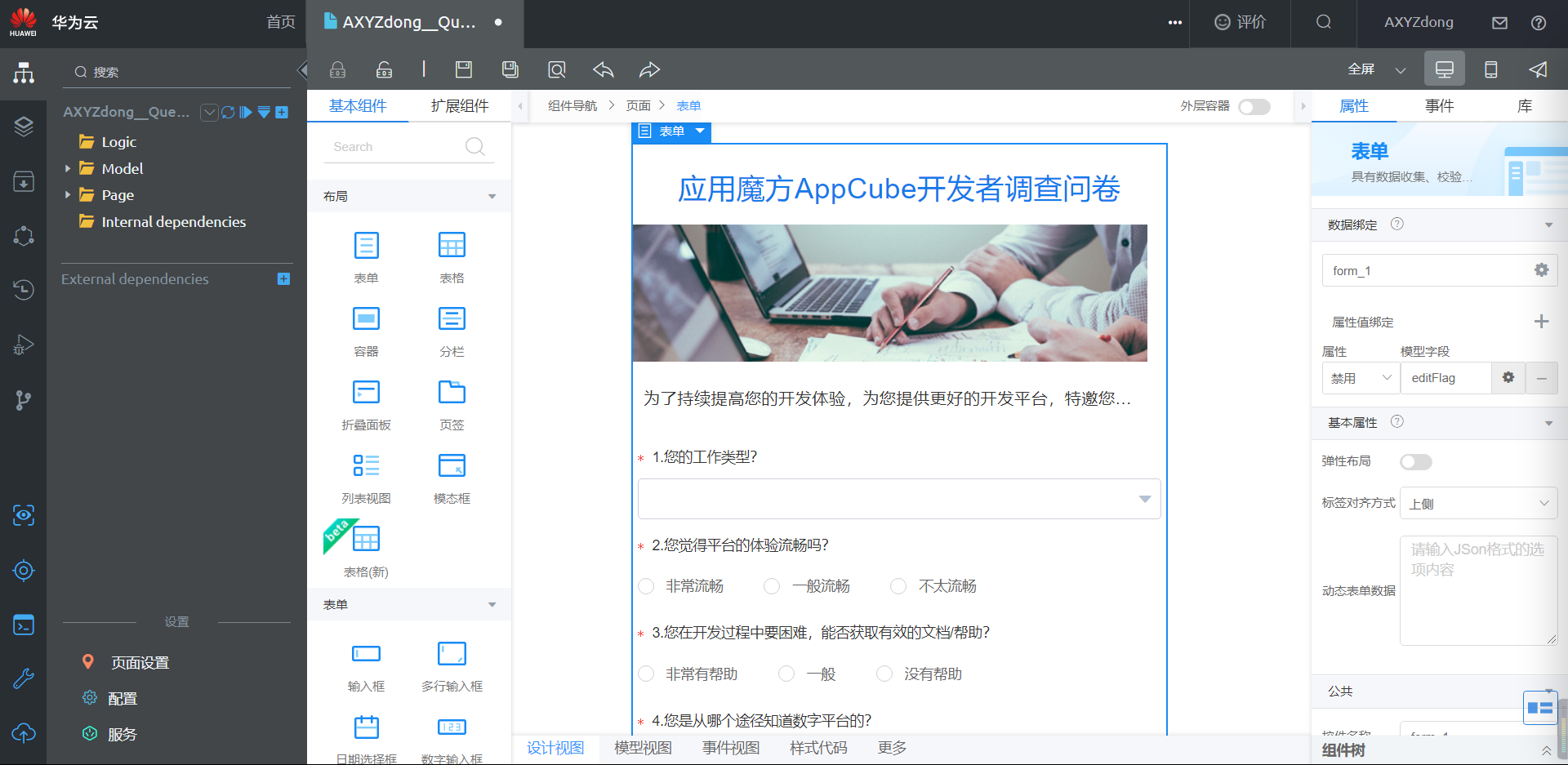1568x765 pixels.
Task: Select the 不太流畅 radio option
Action: pos(898,586)
